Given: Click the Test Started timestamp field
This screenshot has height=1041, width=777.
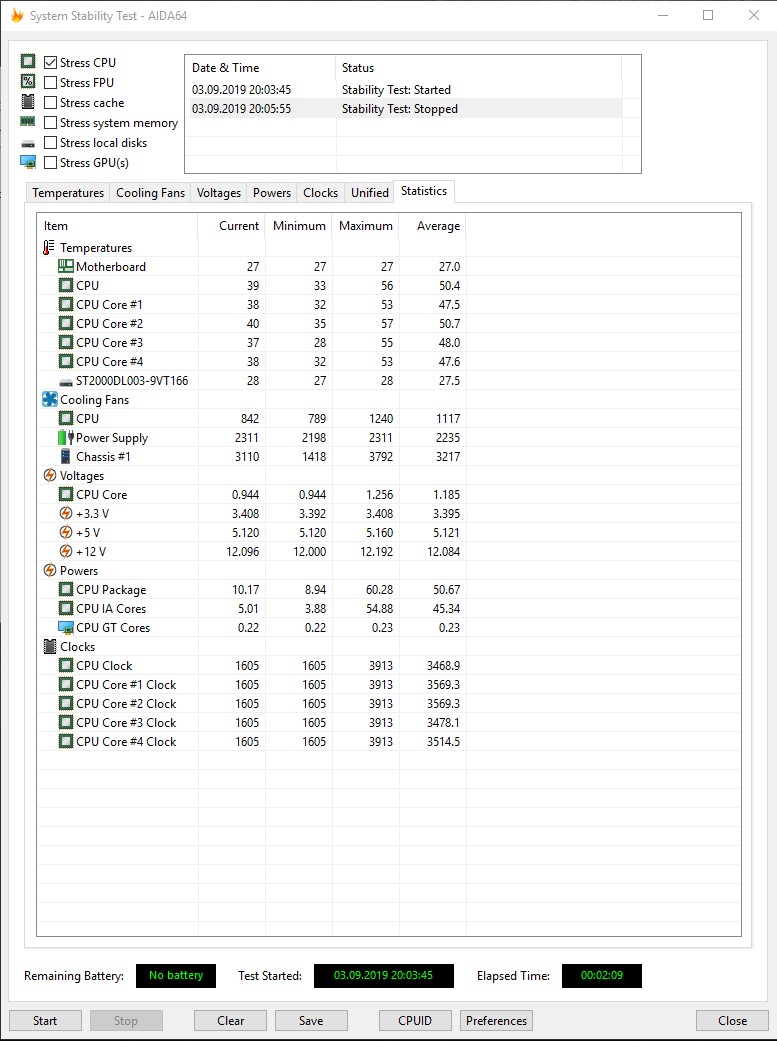Looking at the screenshot, I should [384, 975].
